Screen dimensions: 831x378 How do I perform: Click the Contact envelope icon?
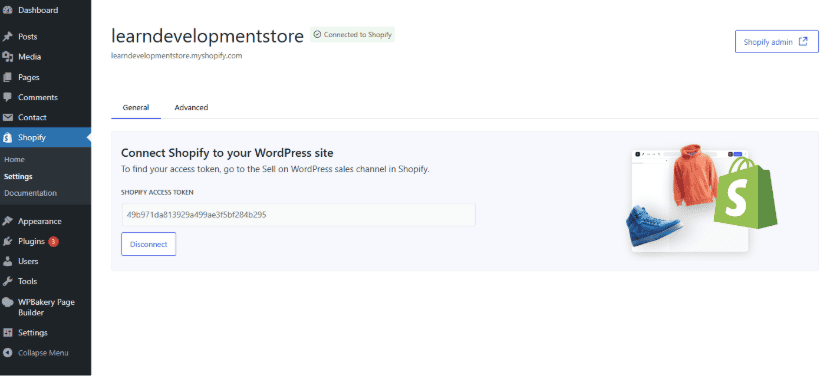click(7, 117)
